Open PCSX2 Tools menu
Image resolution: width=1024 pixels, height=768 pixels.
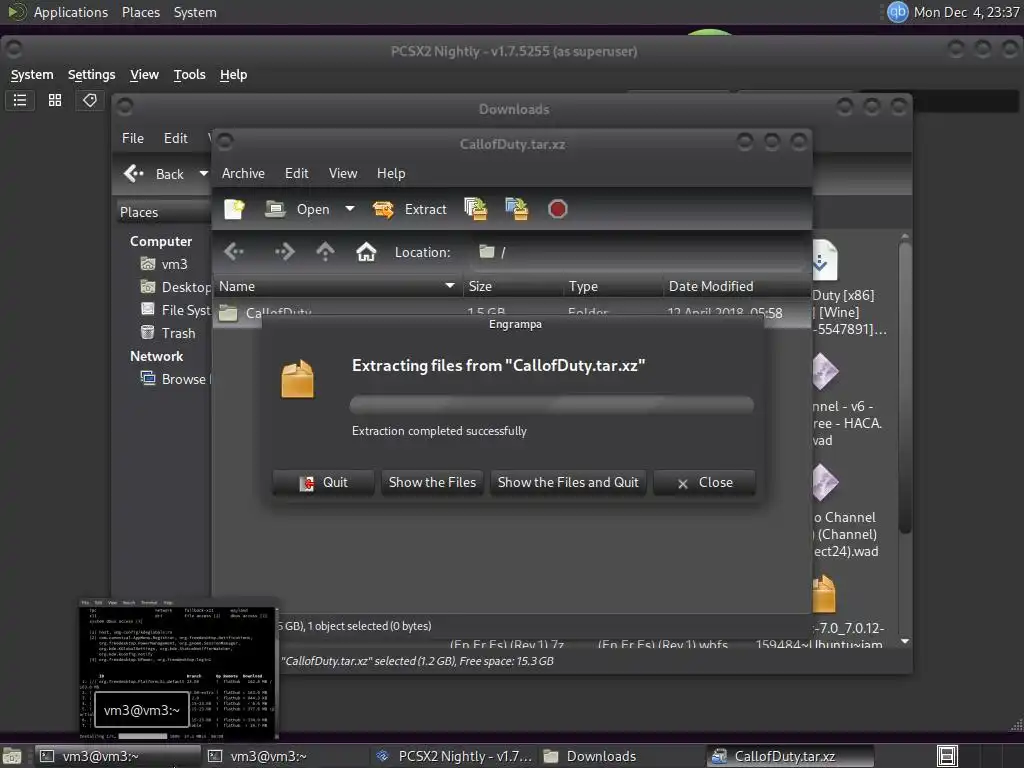click(189, 74)
